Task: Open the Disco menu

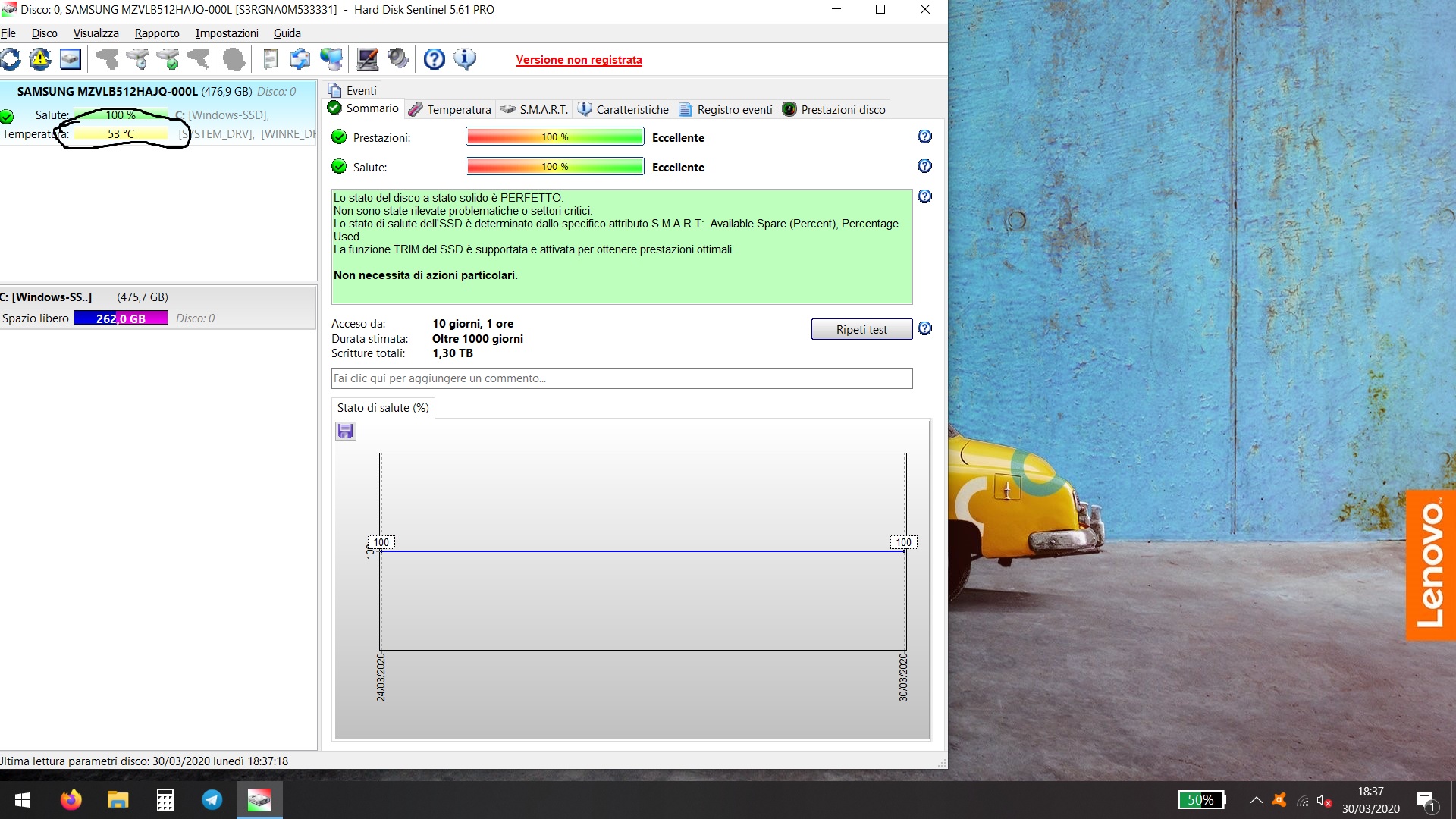Action: click(x=45, y=33)
